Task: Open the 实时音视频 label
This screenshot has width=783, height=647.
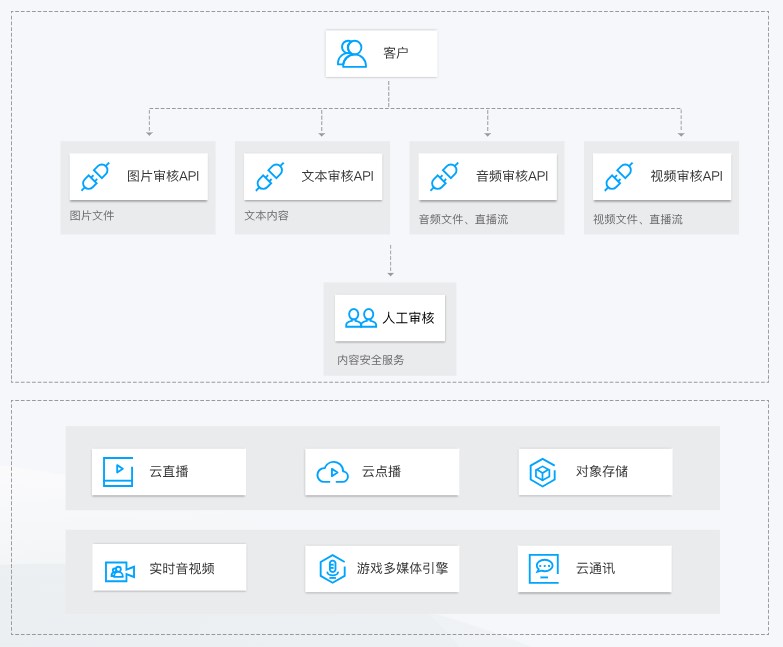Action: click(x=182, y=568)
